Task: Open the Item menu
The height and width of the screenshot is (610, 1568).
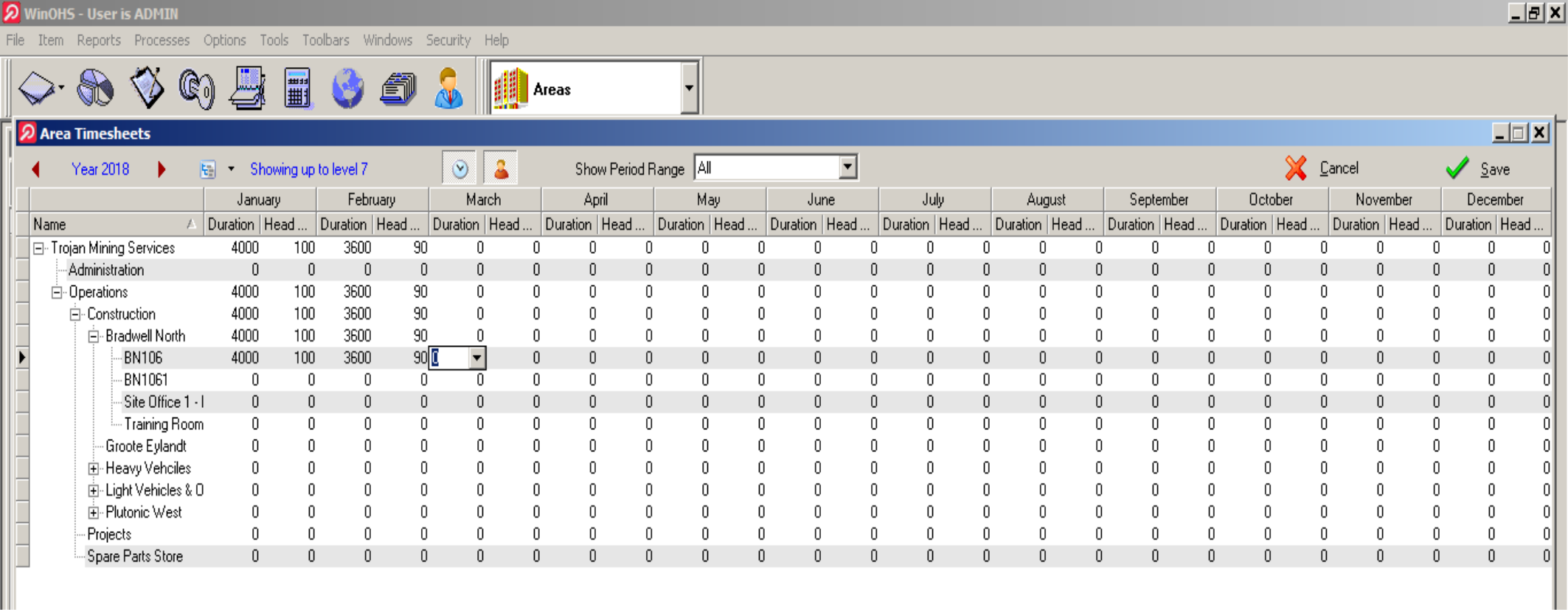Action: click(x=51, y=40)
